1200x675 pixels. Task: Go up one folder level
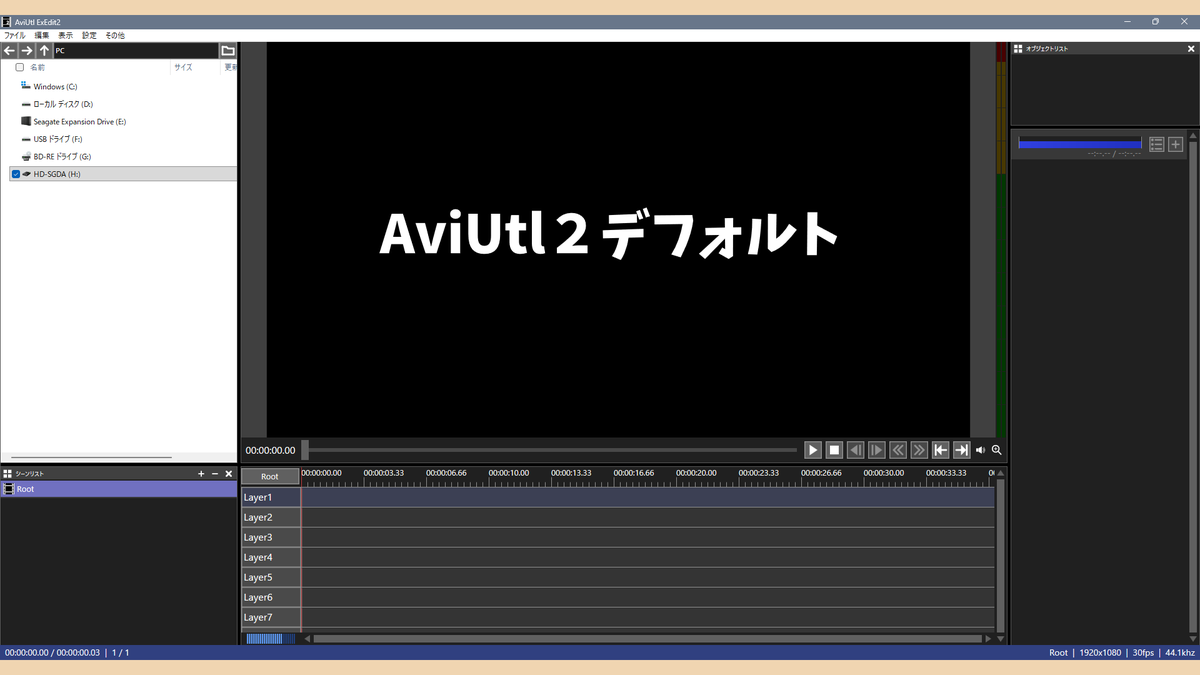(x=45, y=50)
